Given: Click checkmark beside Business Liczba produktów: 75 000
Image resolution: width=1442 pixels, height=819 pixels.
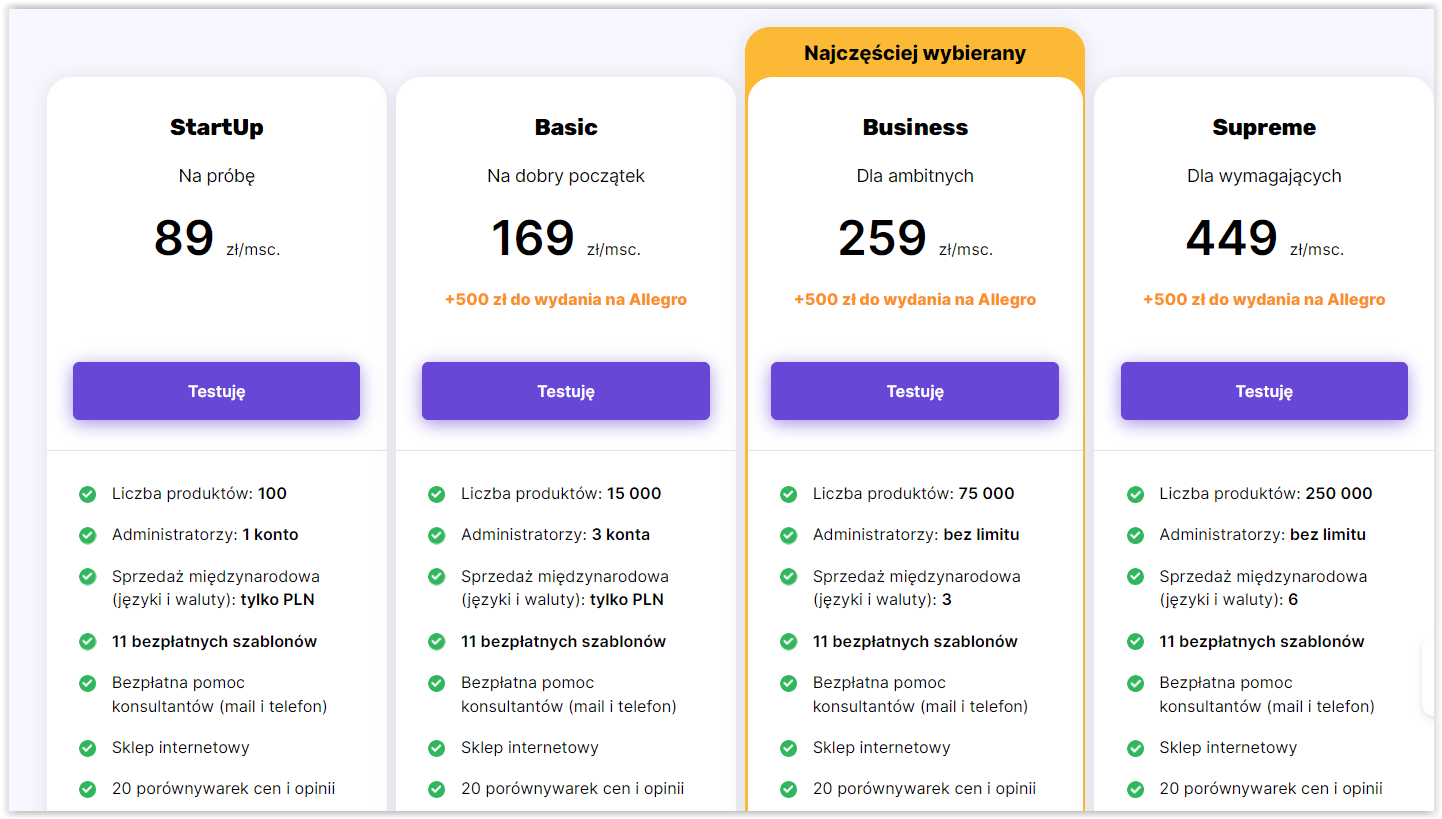Looking at the screenshot, I should click(789, 494).
